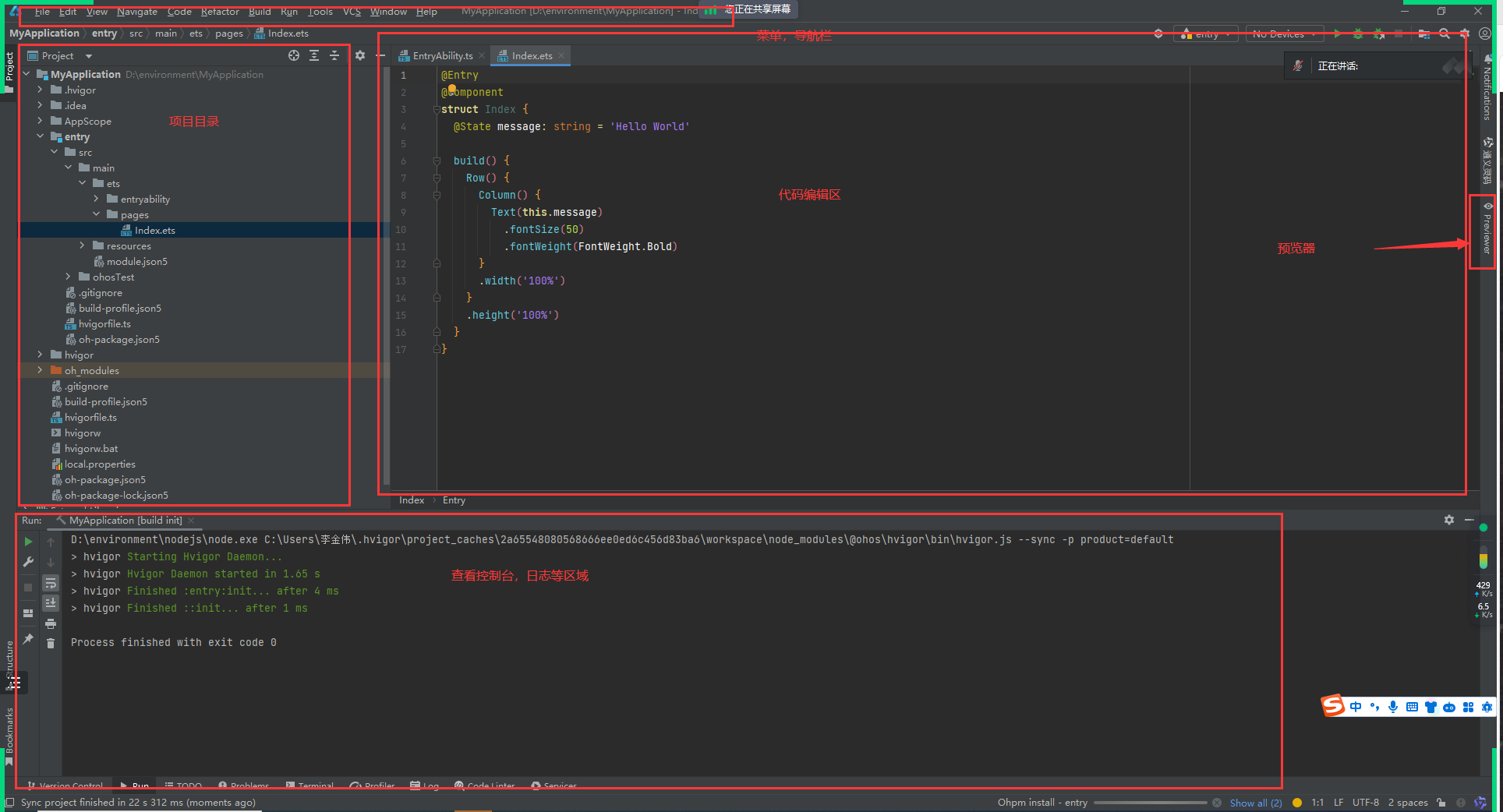
Task: Open Run panel gear settings
Action: click(1449, 520)
